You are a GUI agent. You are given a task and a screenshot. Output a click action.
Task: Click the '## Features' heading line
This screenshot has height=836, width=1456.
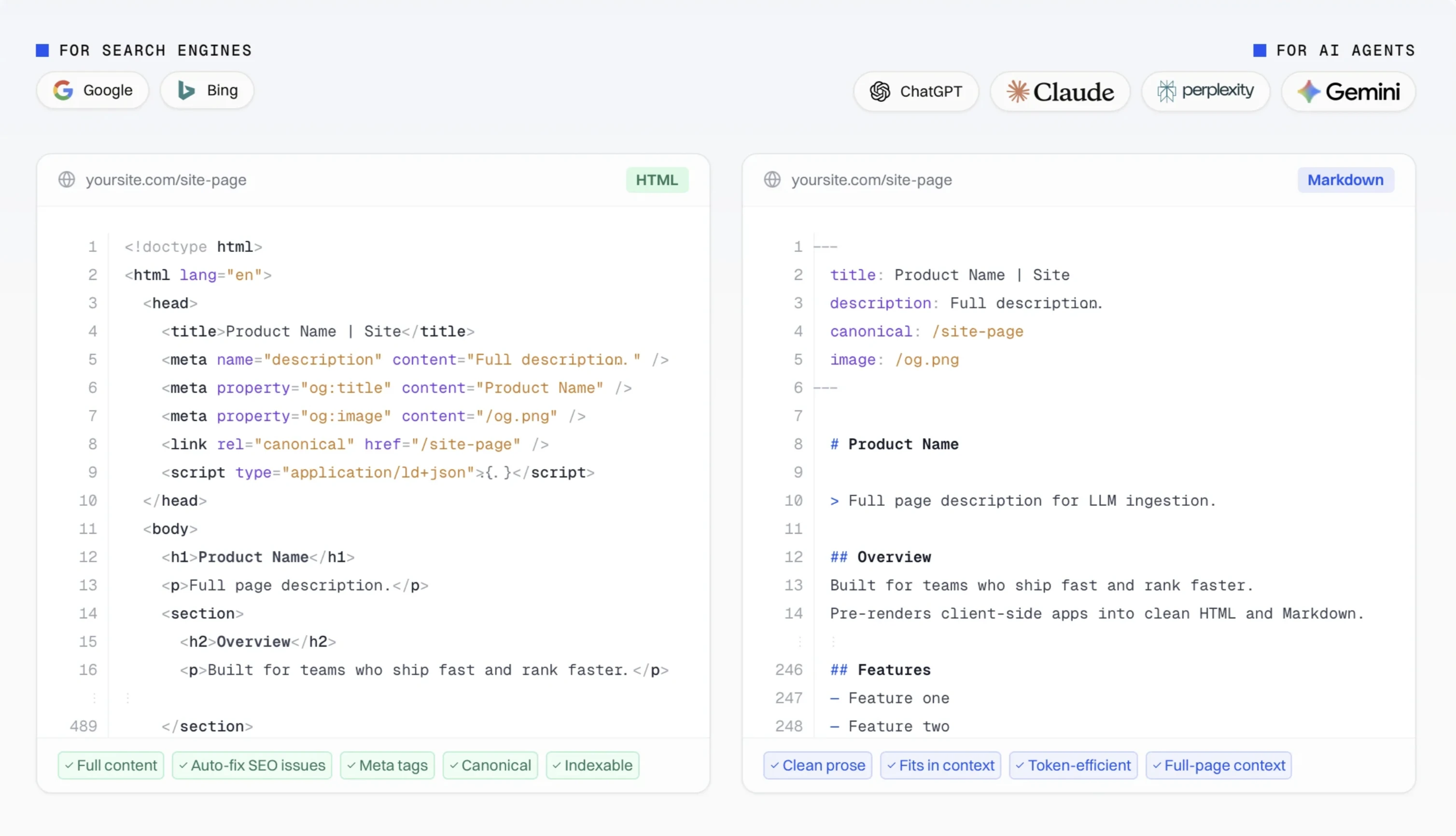click(881, 669)
